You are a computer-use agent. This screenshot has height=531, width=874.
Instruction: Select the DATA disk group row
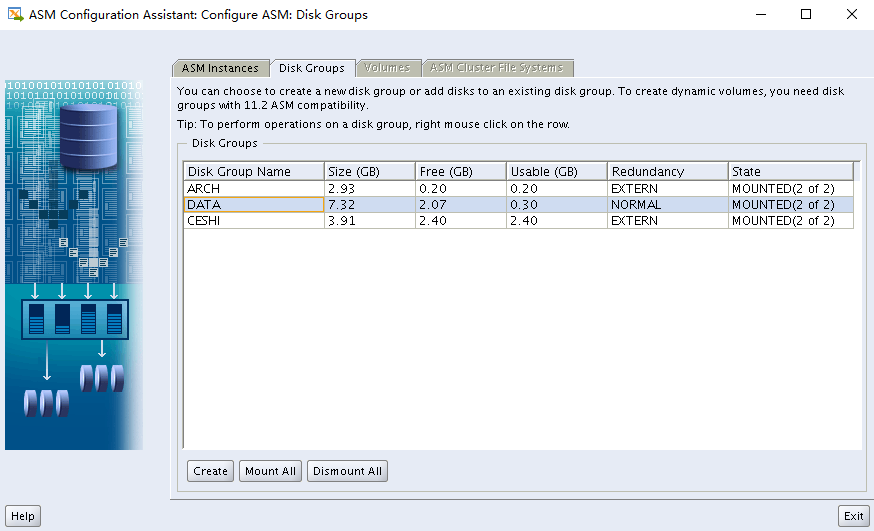tap(254, 204)
